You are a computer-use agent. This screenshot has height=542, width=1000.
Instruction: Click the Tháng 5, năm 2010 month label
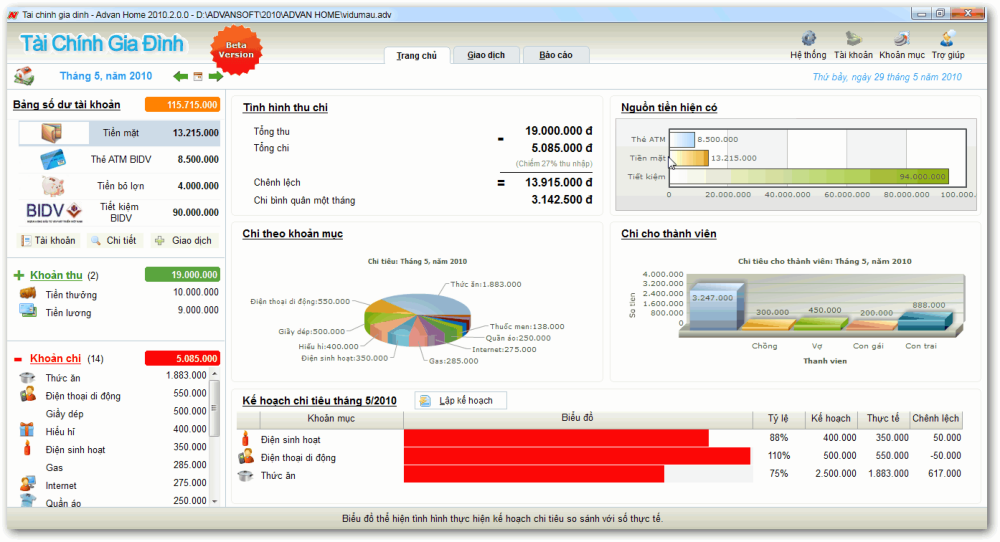[x=106, y=76]
